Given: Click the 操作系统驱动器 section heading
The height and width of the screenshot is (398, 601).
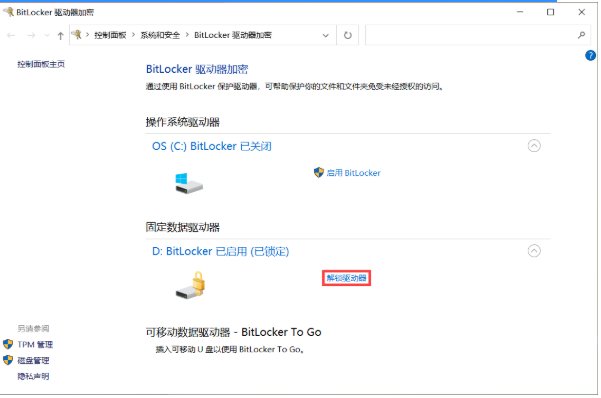Looking at the screenshot, I should point(182,122).
